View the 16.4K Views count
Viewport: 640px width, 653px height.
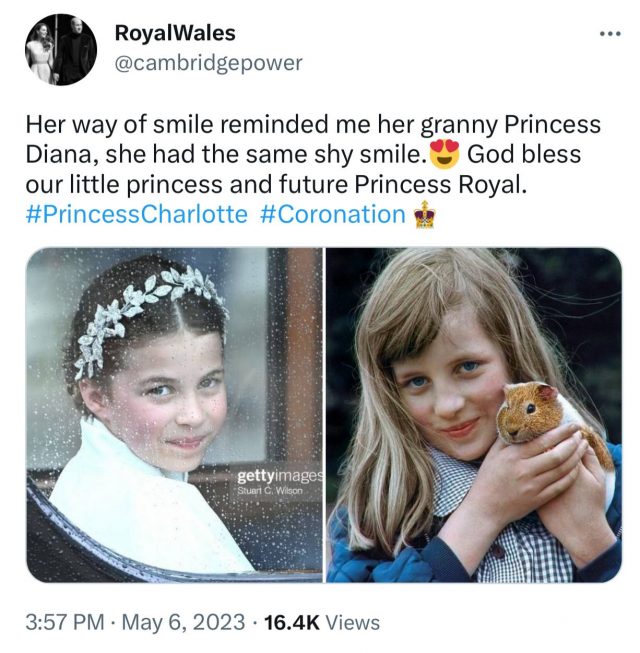click(321, 622)
